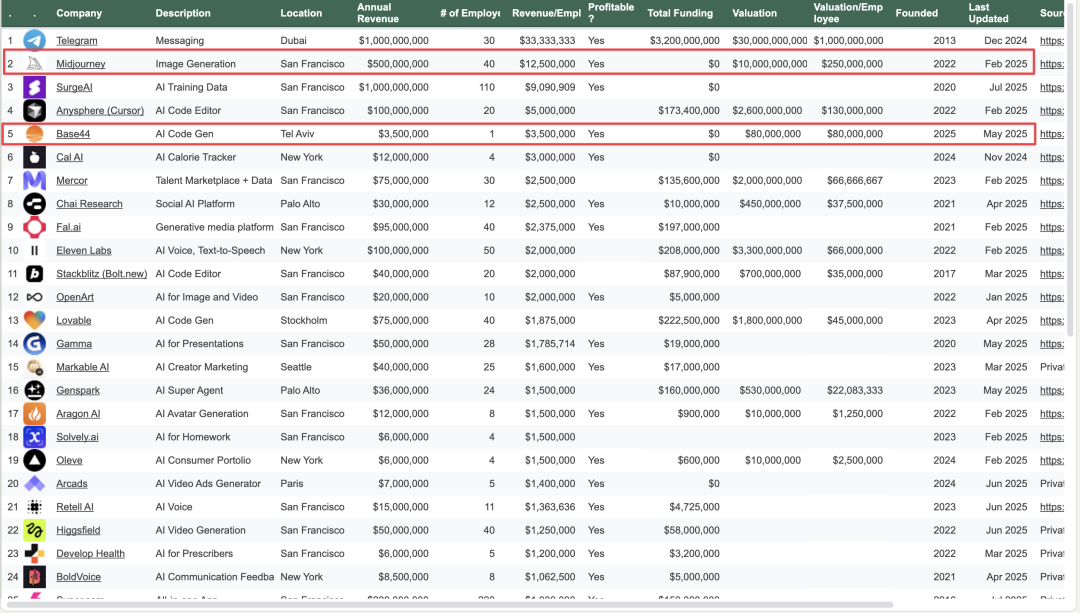Click the Arcads purple diamond logo
1080x613 pixels.
[x=34, y=484]
